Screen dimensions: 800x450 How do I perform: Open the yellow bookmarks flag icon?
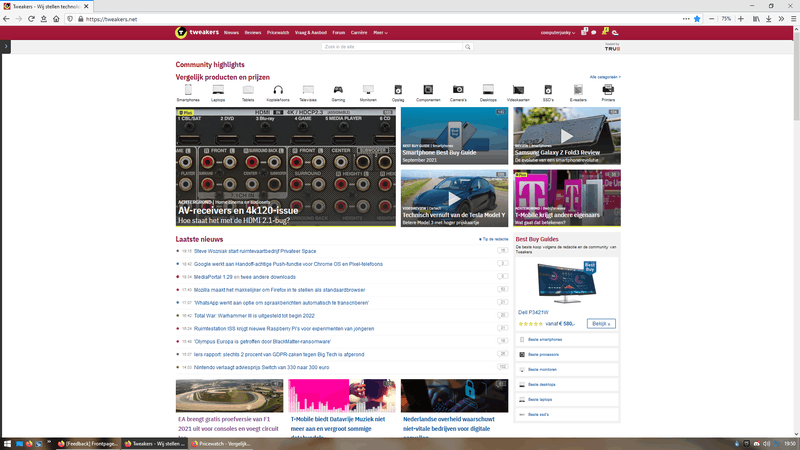(605, 32)
